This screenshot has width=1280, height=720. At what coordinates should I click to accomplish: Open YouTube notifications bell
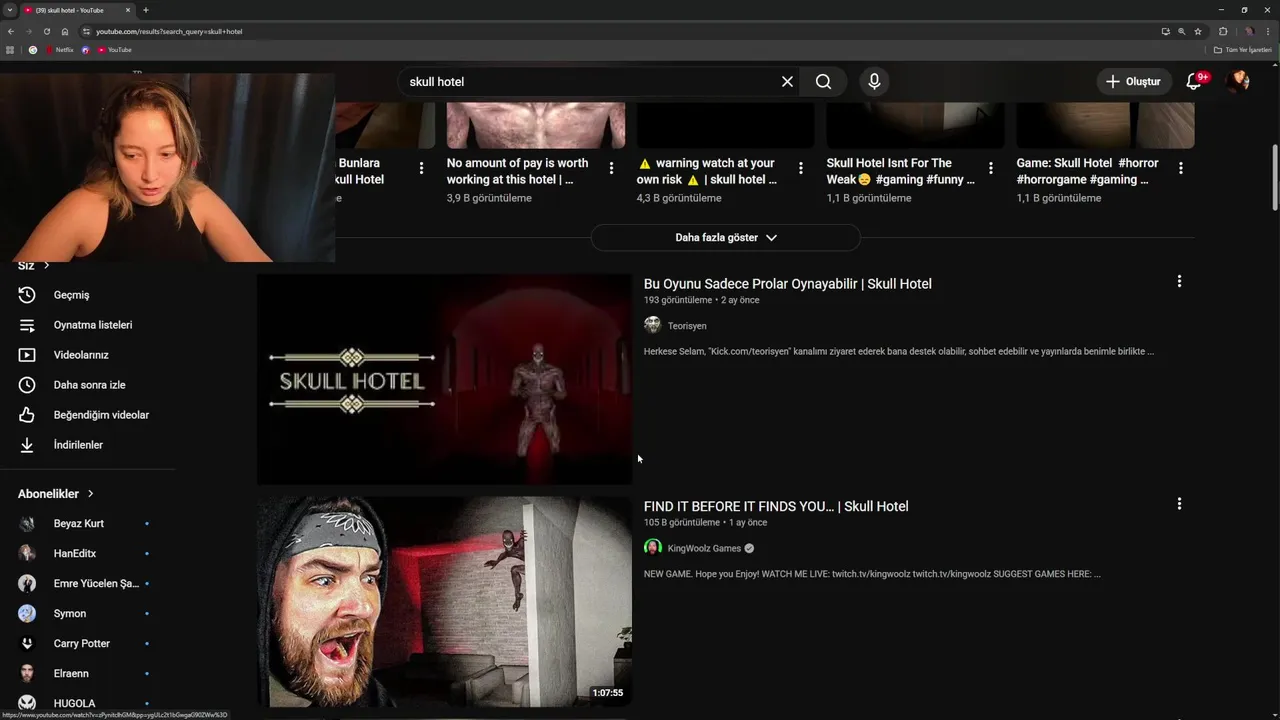(1194, 82)
